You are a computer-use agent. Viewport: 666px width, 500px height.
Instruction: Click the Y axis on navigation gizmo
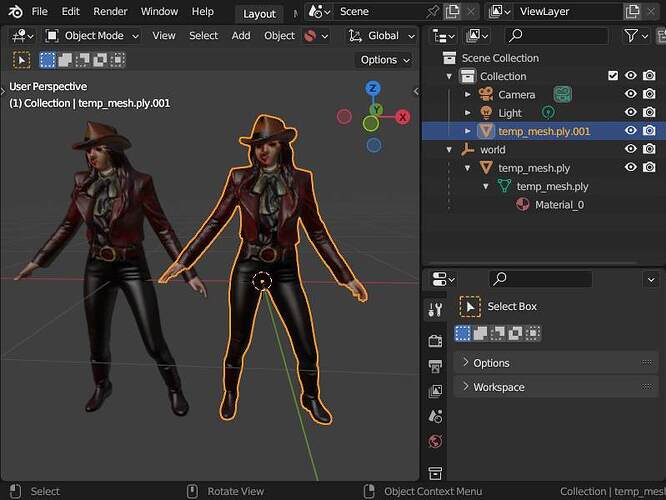(376, 110)
